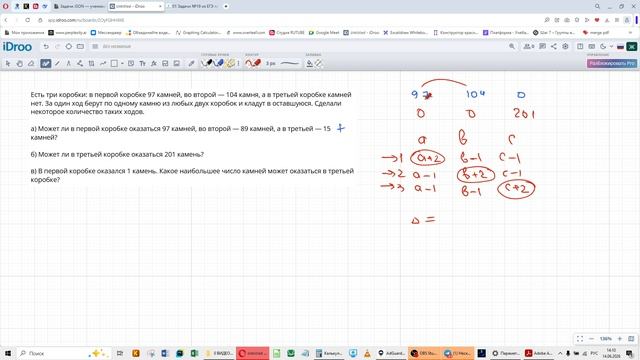
Task: Select the straight line tool
Action: pyautogui.click(x=57, y=63)
